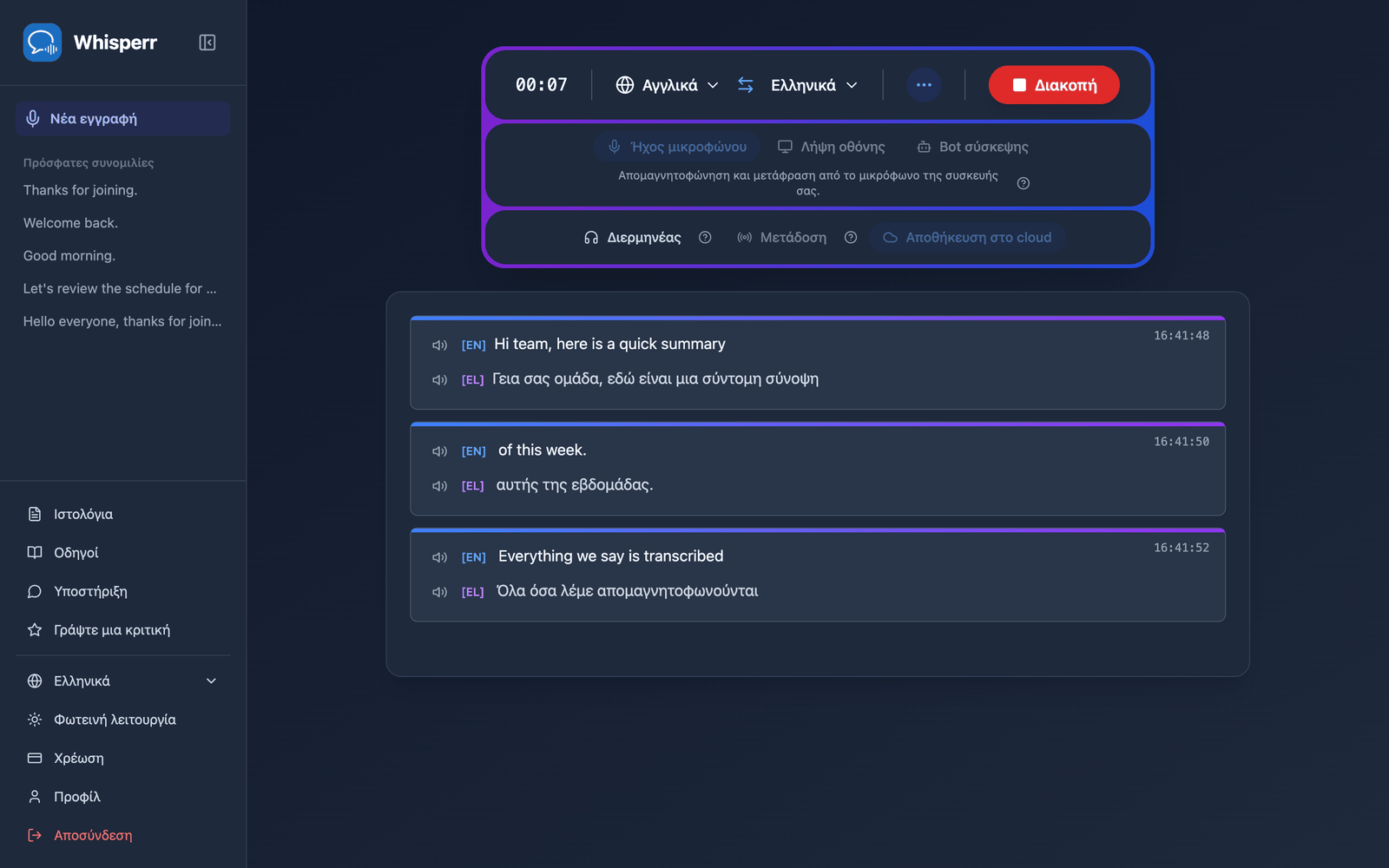Viewport: 1389px width, 868px height.
Task: Open the three-dot more options menu
Action: [924, 85]
